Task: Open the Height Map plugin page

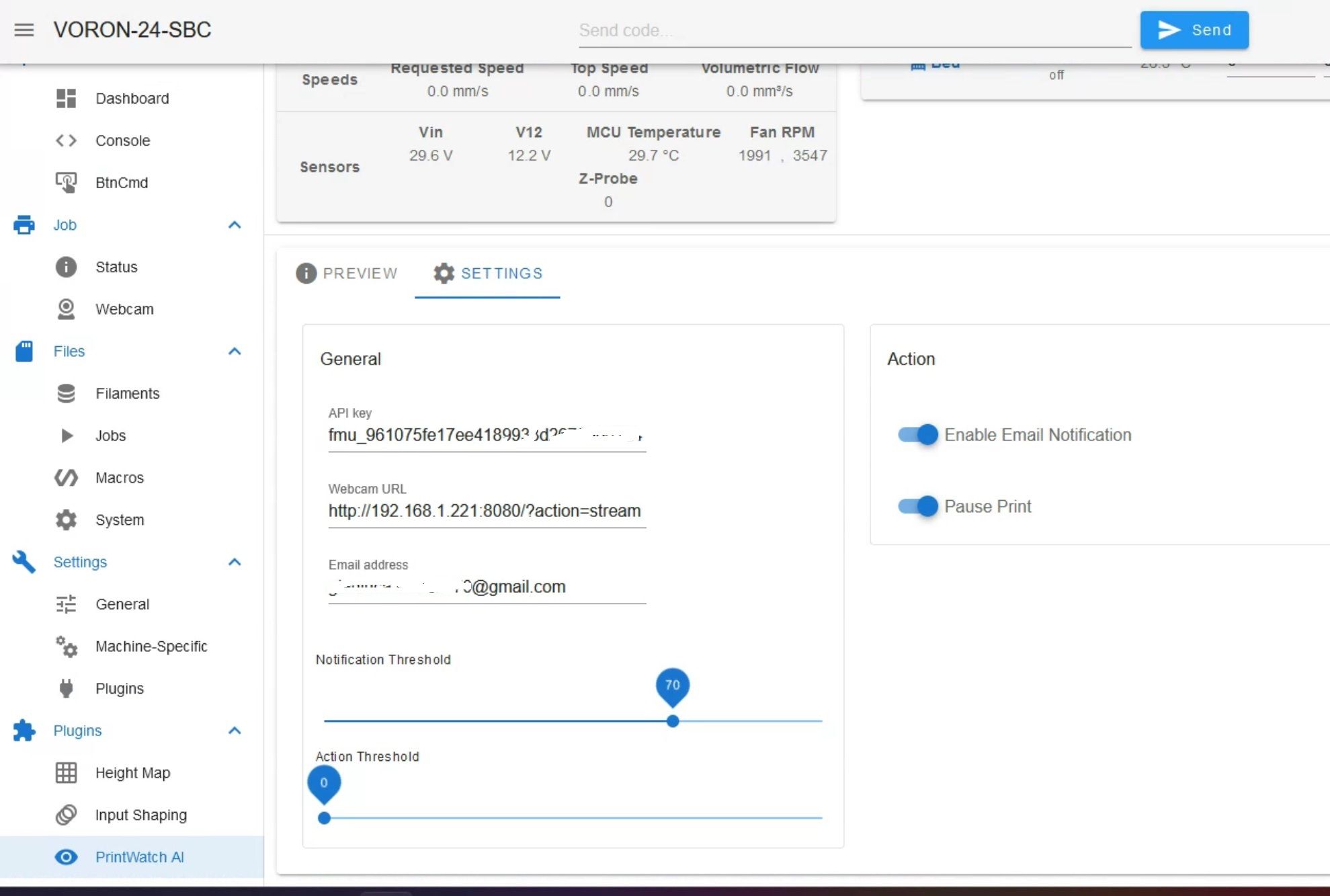Action: [x=133, y=773]
